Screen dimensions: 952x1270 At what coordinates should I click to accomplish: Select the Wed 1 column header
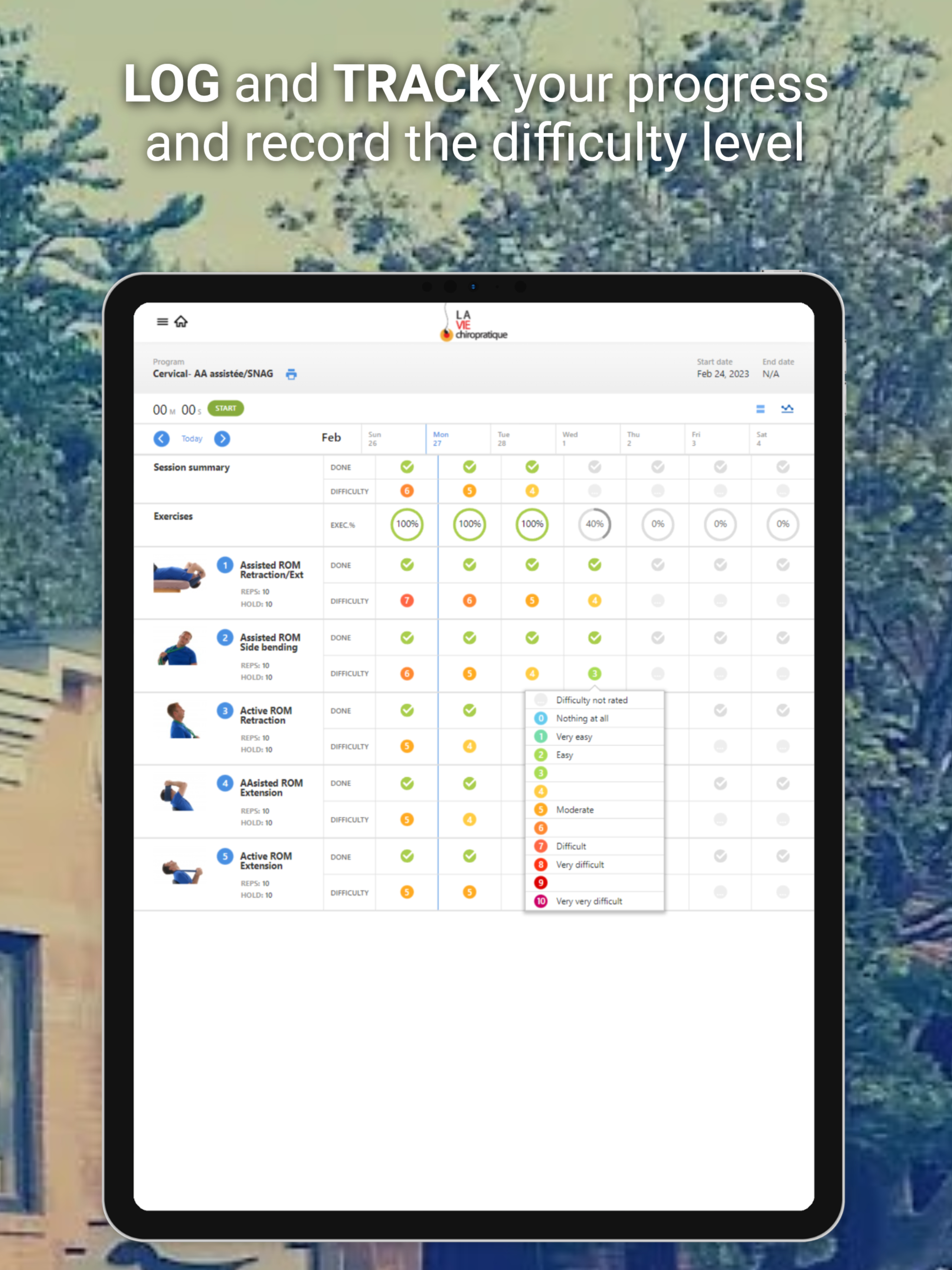click(588, 439)
